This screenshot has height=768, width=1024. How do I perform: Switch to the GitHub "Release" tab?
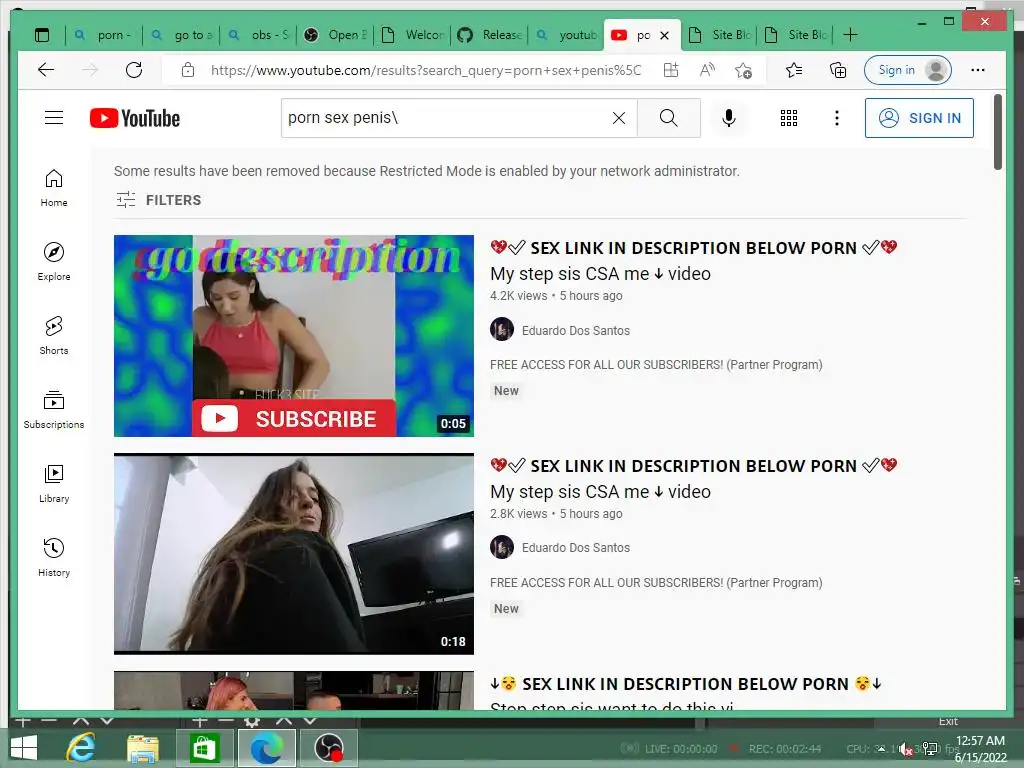[490, 35]
